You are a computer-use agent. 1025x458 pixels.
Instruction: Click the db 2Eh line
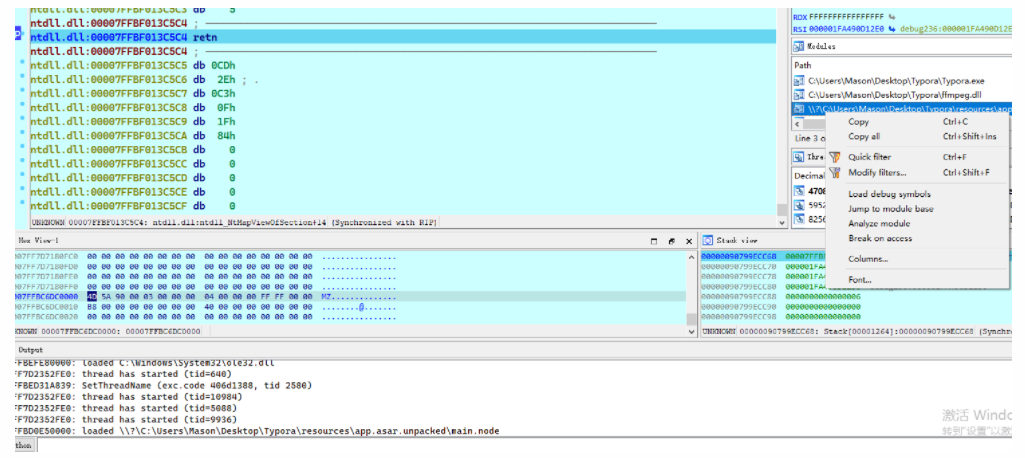144,80
